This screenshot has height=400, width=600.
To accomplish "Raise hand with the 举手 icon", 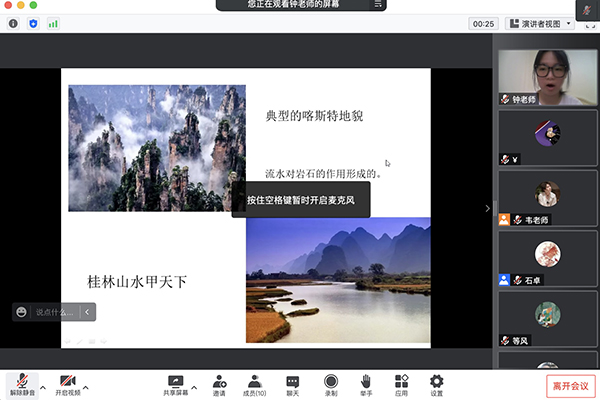I will [366, 385].
